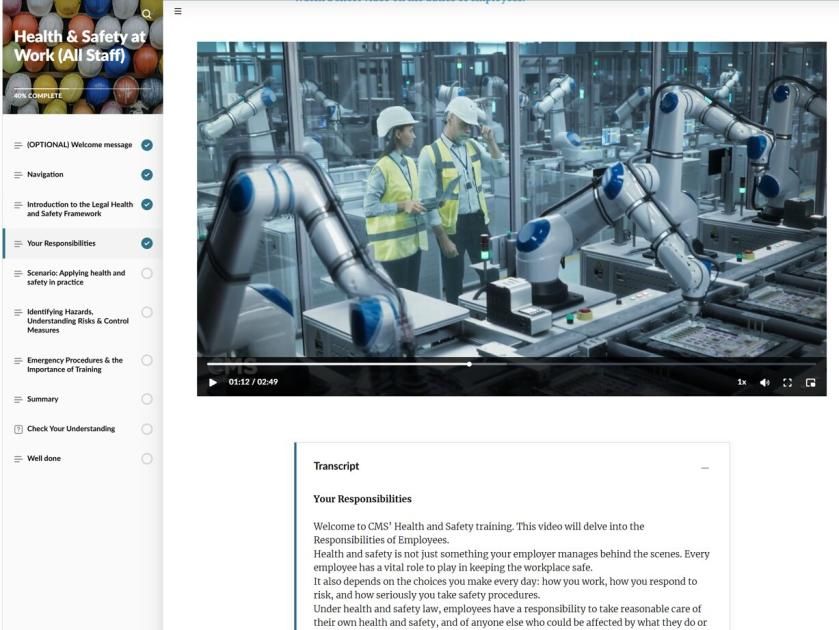
Task: Click the bold Your Responsibilities transcript heading
Action: pos(362,499)
